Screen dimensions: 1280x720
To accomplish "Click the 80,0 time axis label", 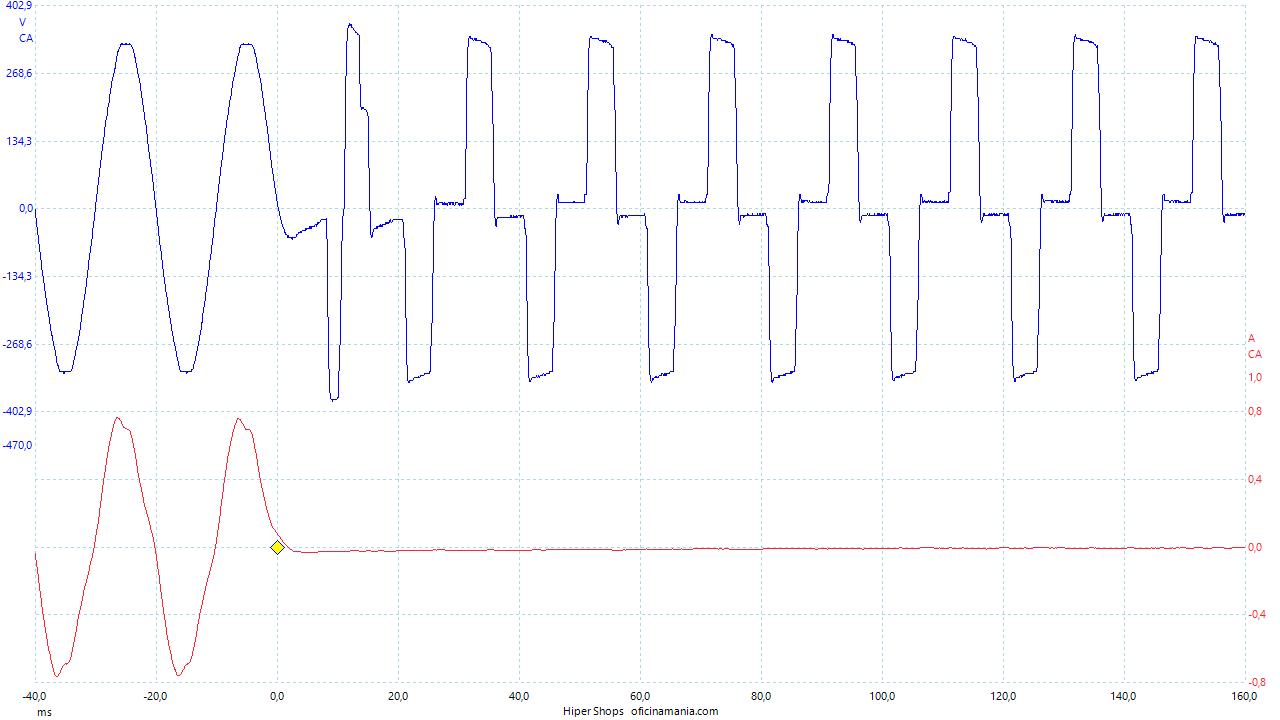I will pyautogui.click(x=762, y=696).
